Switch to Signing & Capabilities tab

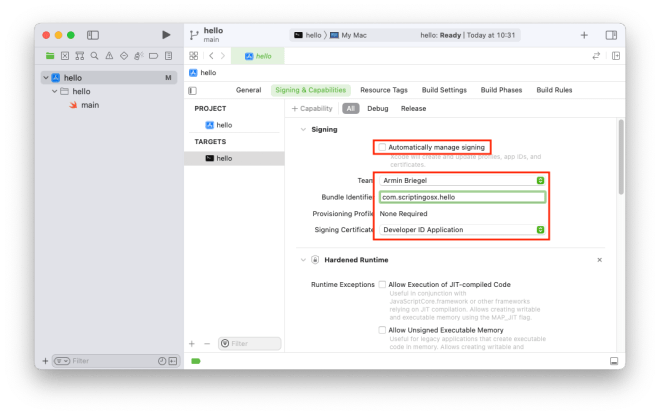(x=311, y=90)
